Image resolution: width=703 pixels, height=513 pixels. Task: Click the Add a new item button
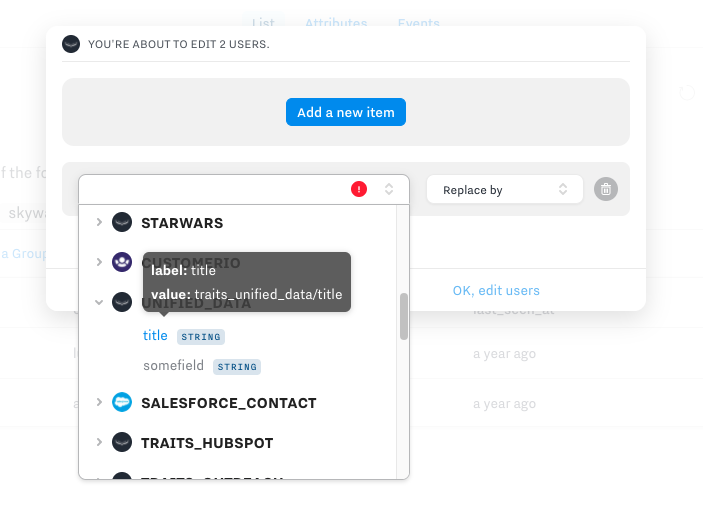(346, 112)
